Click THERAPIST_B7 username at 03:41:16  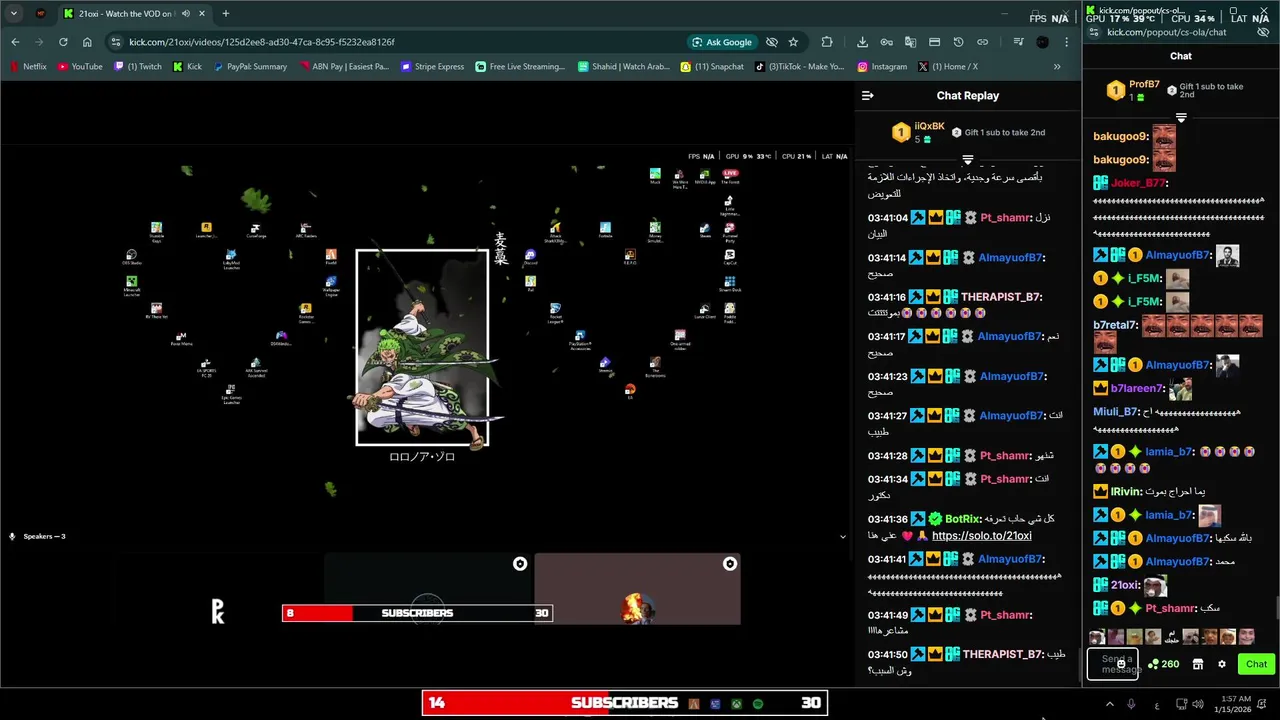[1001, 297]
